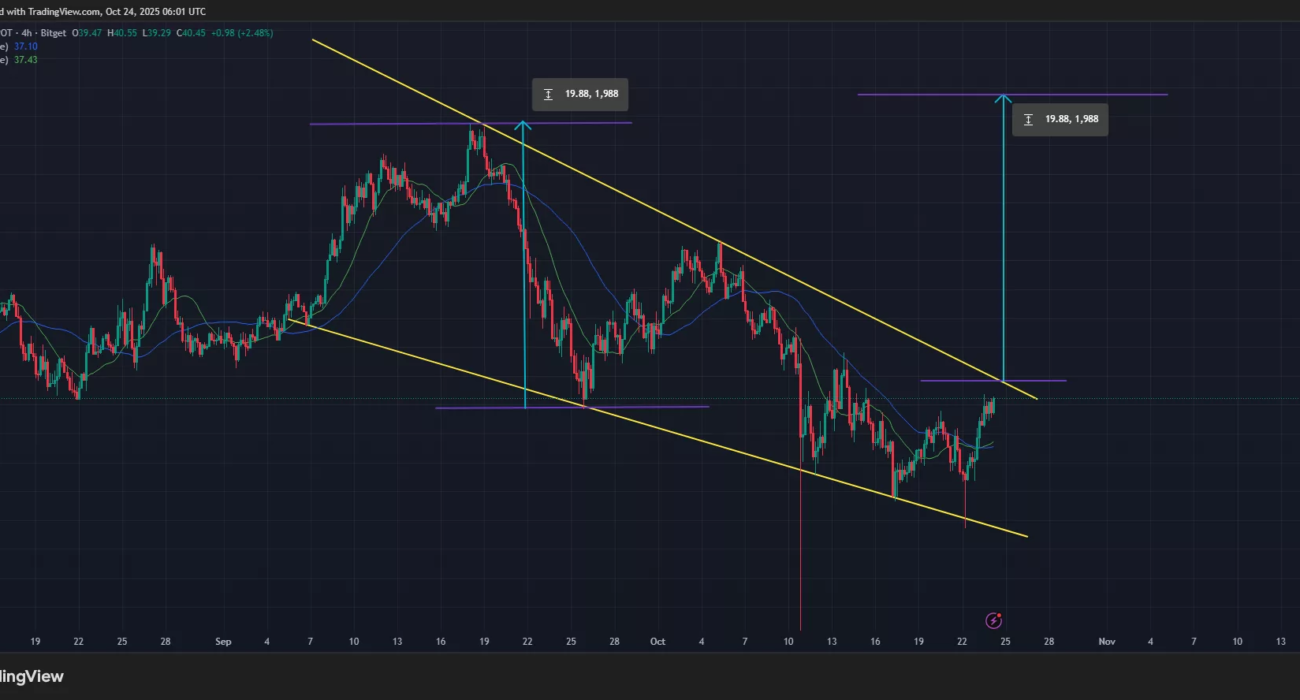Click the TradingView logo in the footer
This screenshot has height=700, width=1300.
coord(32,677)
